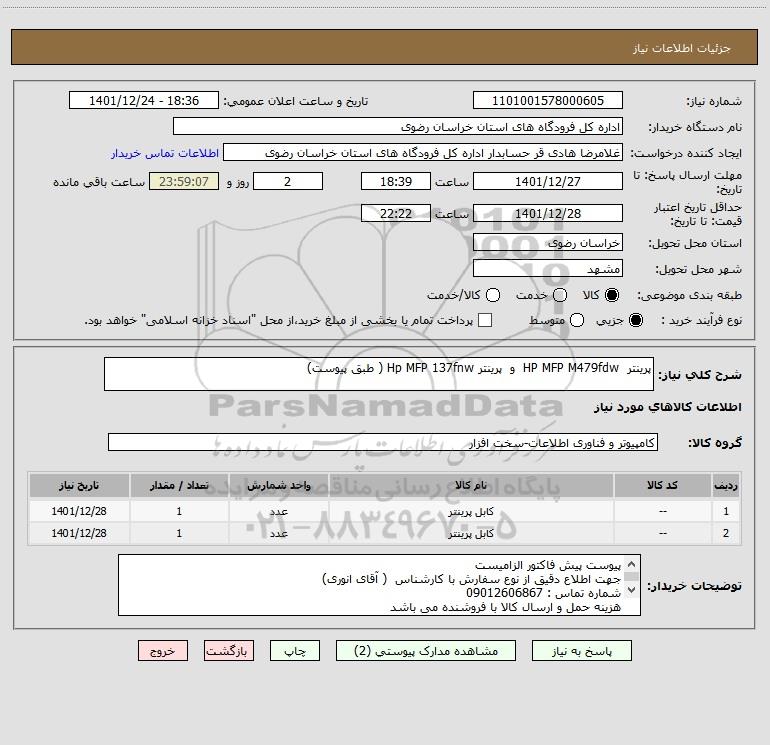Click the واحد شمارش column header
The width and height of the screenshot is (770, 745).
pos(278,486)
